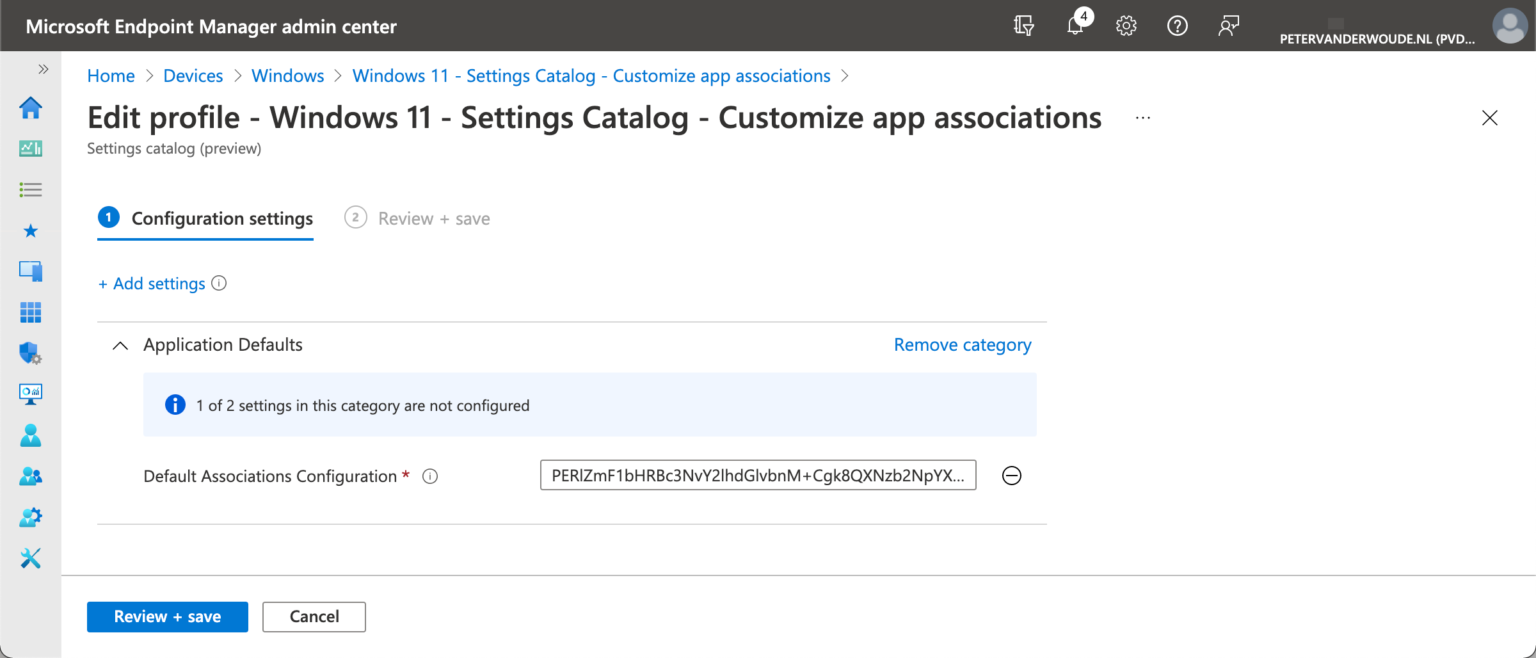The width and height of the screenshot is (1536, 658).
Task: Open the directory and subscription filter icon
Action: coord(1023,26)
